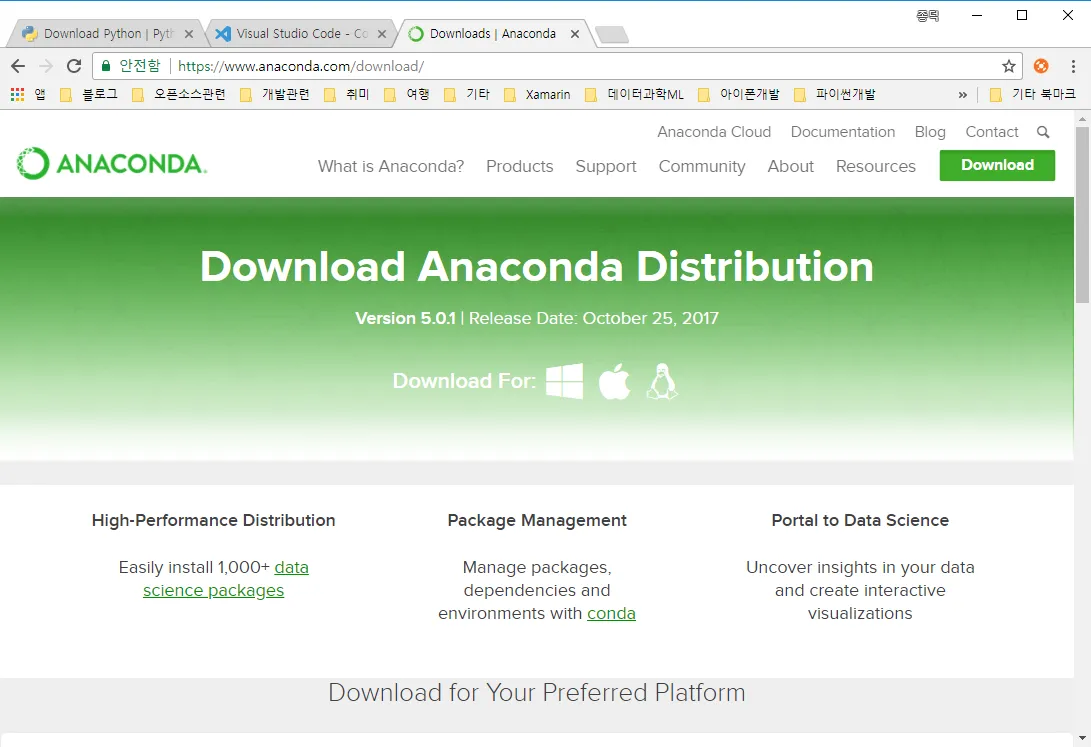Image resolution: width=1091 pixels, height=747 pixels.
Task: Click the scrollbar up arrow
Action: tap(1082, 119)
